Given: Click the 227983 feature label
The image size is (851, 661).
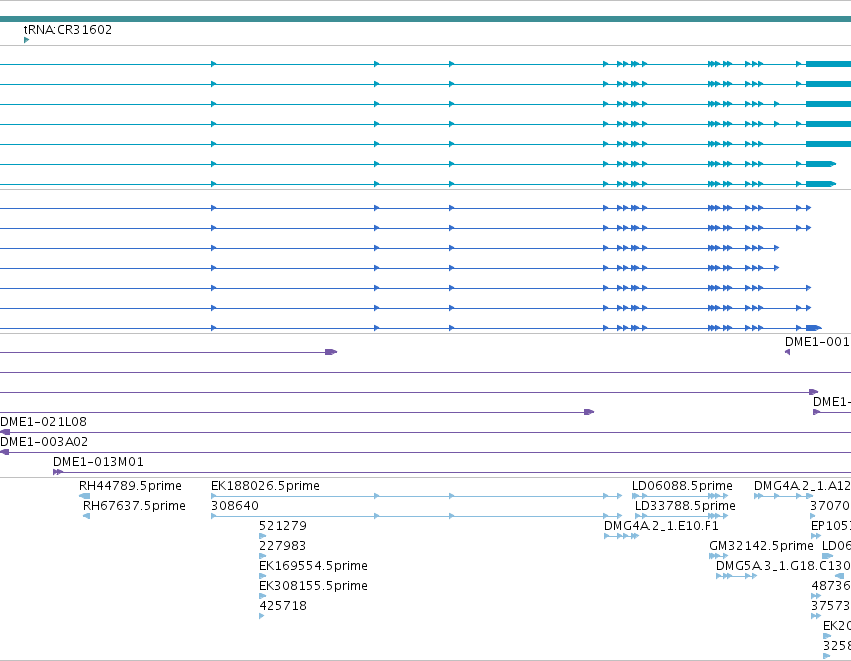Looking at the screenshot, I should pyautogui.click(x=282, y=546).
